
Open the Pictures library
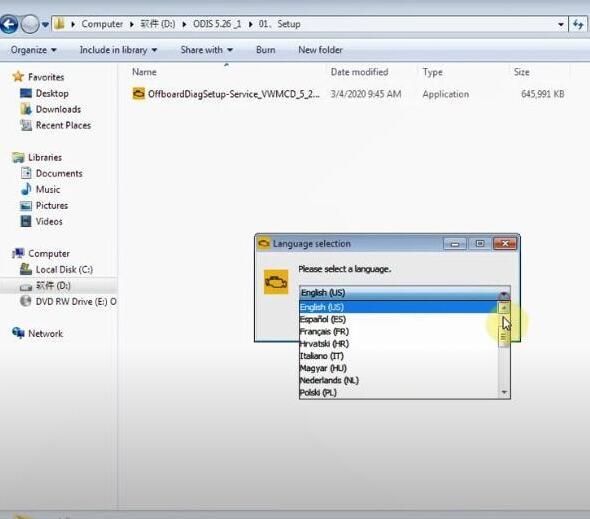click(52, 205)
